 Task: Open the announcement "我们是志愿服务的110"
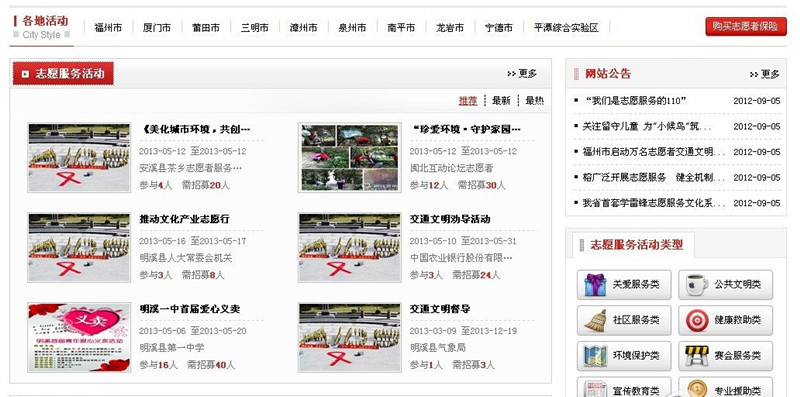[x=635, y=101]
